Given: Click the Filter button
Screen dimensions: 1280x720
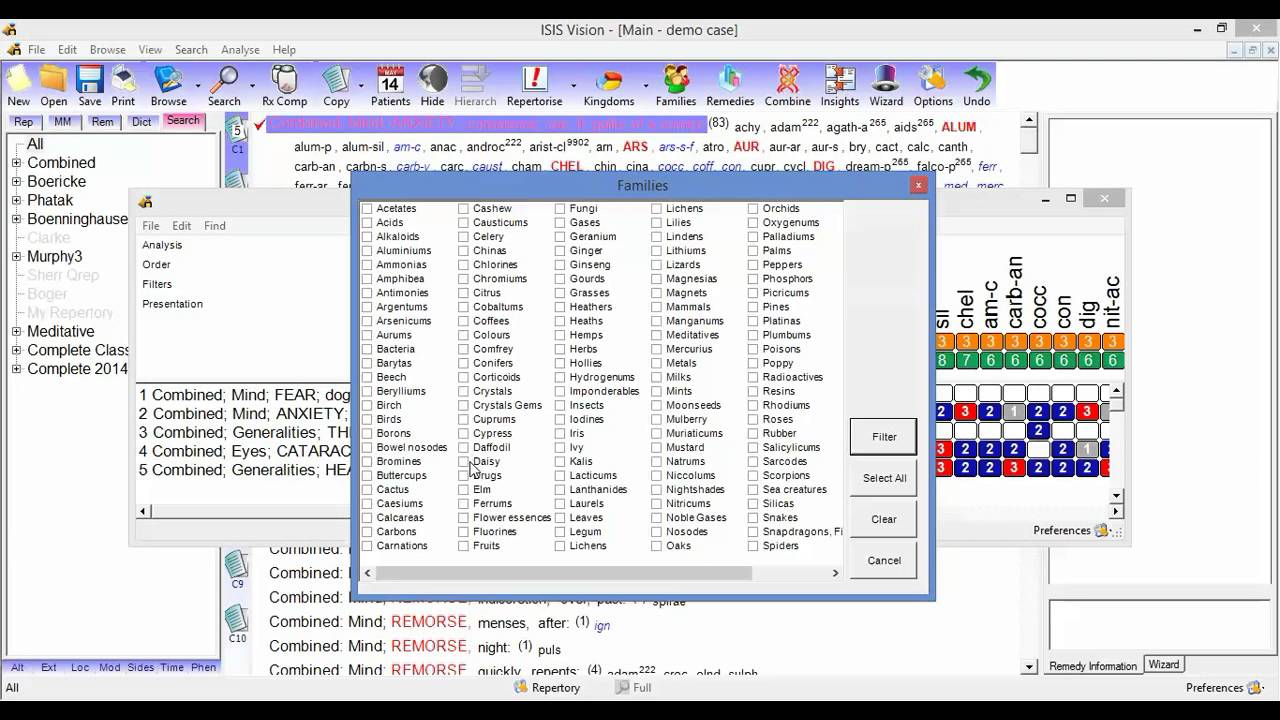Looking at the screenshot, I should click(884, 437).
